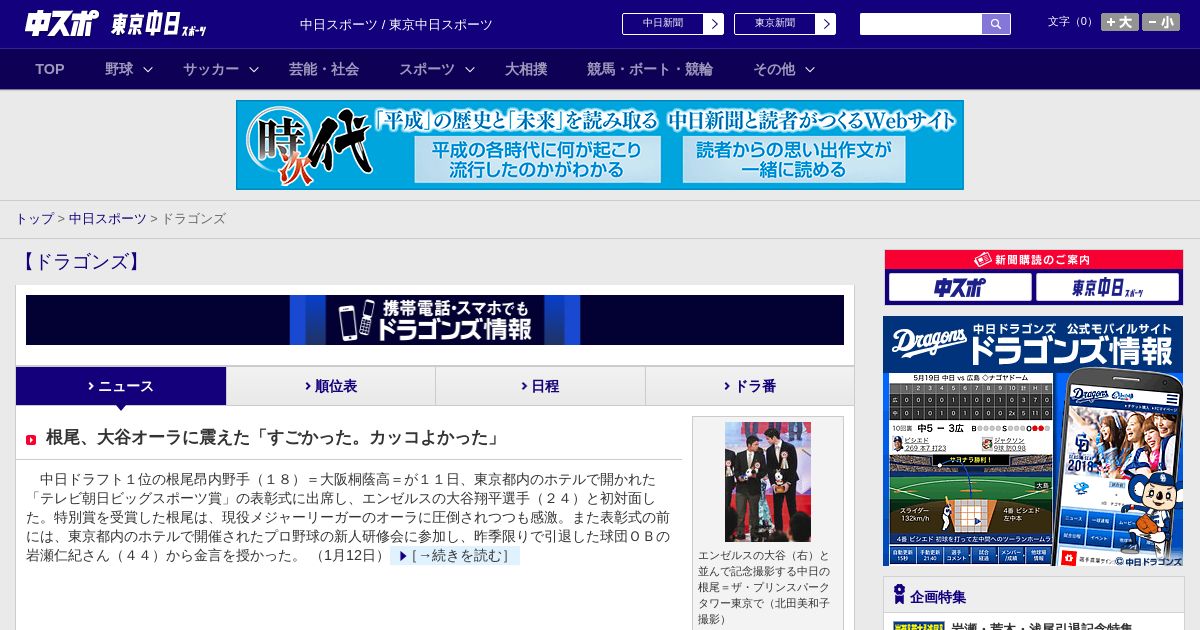Open the 読者からの思い出作文 banner box

794,160
